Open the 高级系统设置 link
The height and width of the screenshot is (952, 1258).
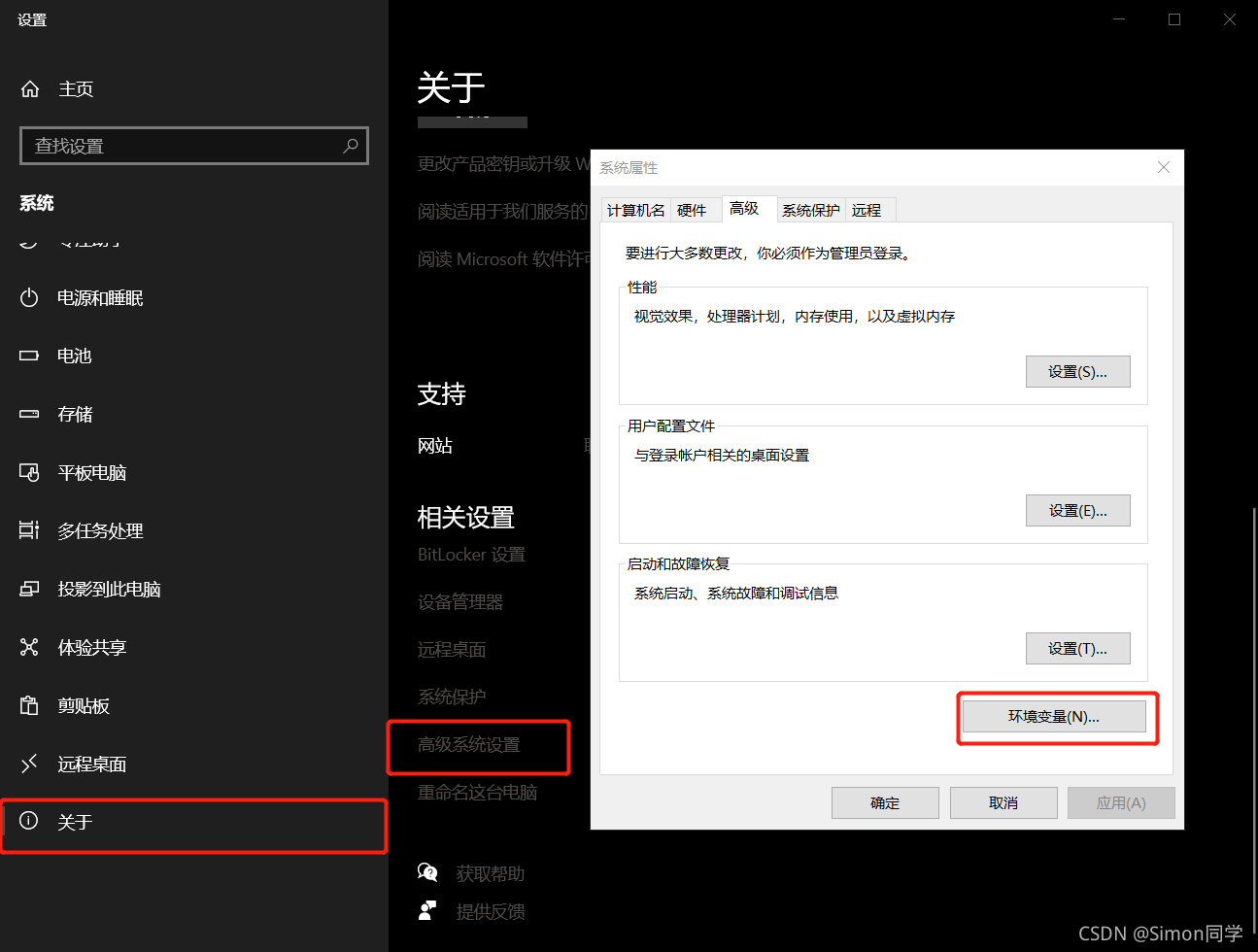coord(469,745)
